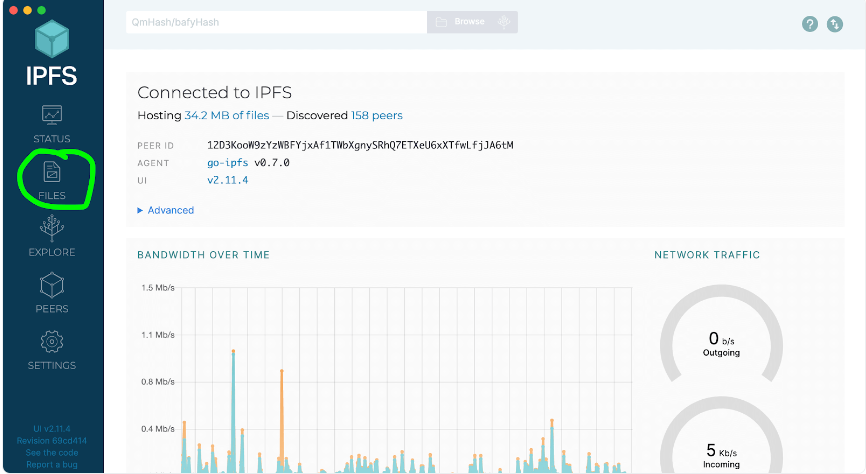Click the AGENT label
Viewport: 866px width, 474px height.
153,163
